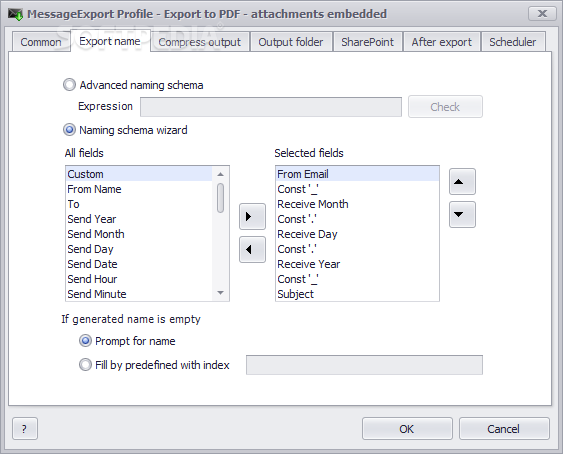
Task: Select Const '_' below From Email
Action: pyautogui.click(x=357, y=189)
